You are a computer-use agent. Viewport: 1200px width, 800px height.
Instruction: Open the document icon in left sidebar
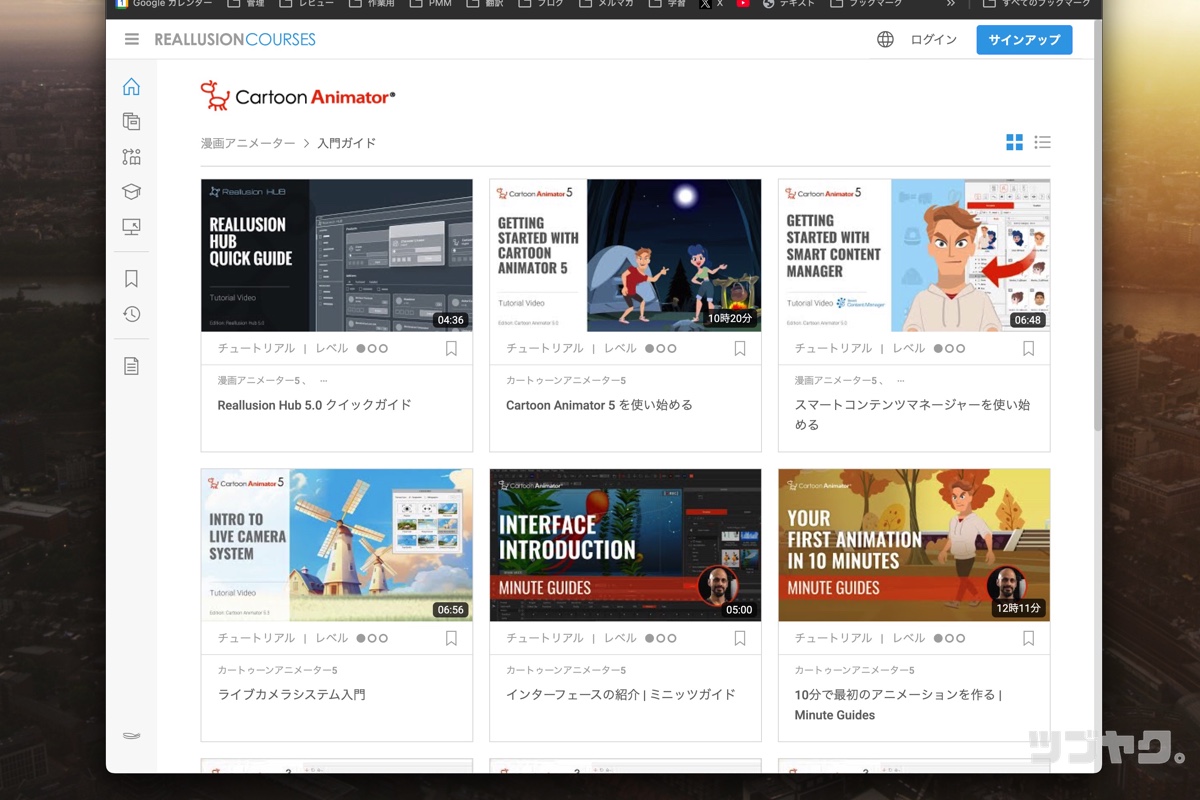131,366
